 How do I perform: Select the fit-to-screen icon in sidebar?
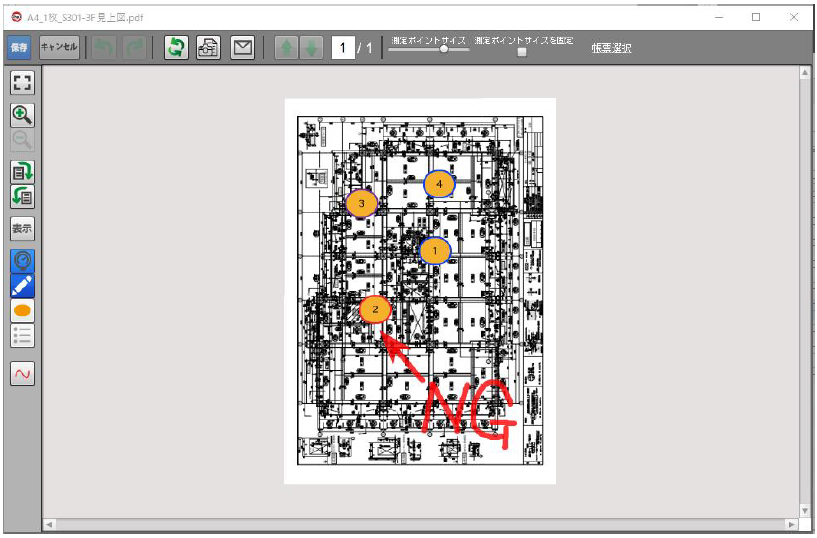(22, 83)
